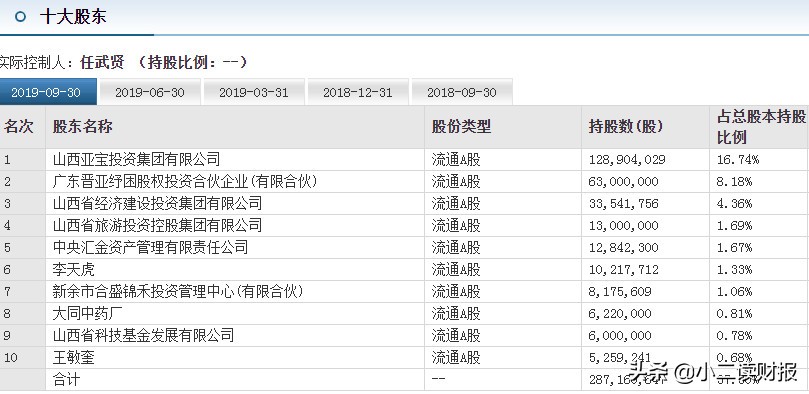Click 流通A股 in 山西亚宝投资集团有限公司 row
809x394 pixels.
(456, 159)
